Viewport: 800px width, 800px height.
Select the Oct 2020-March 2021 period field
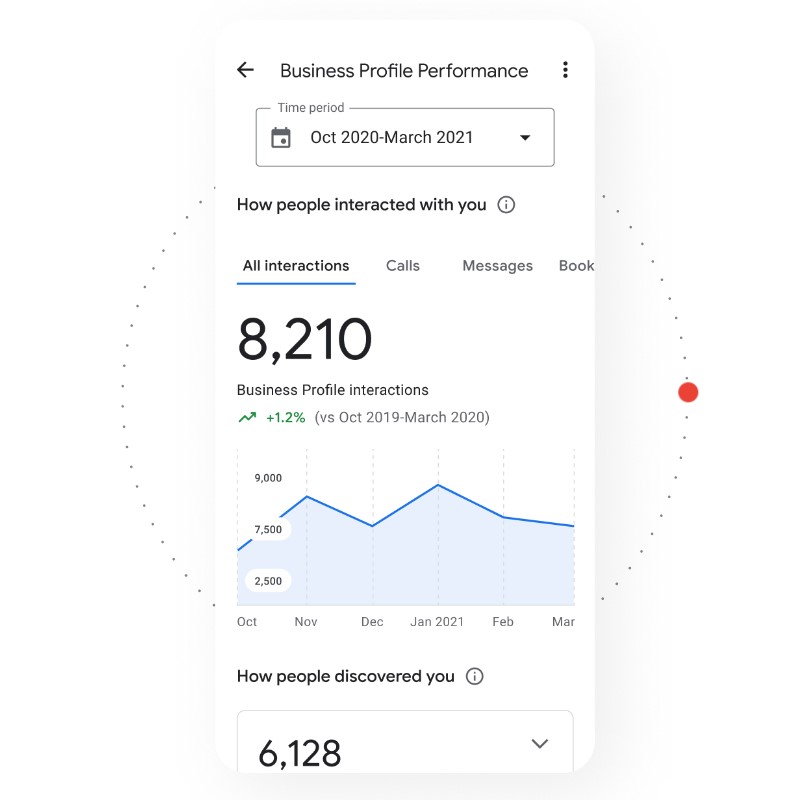(x=392, y=138)
